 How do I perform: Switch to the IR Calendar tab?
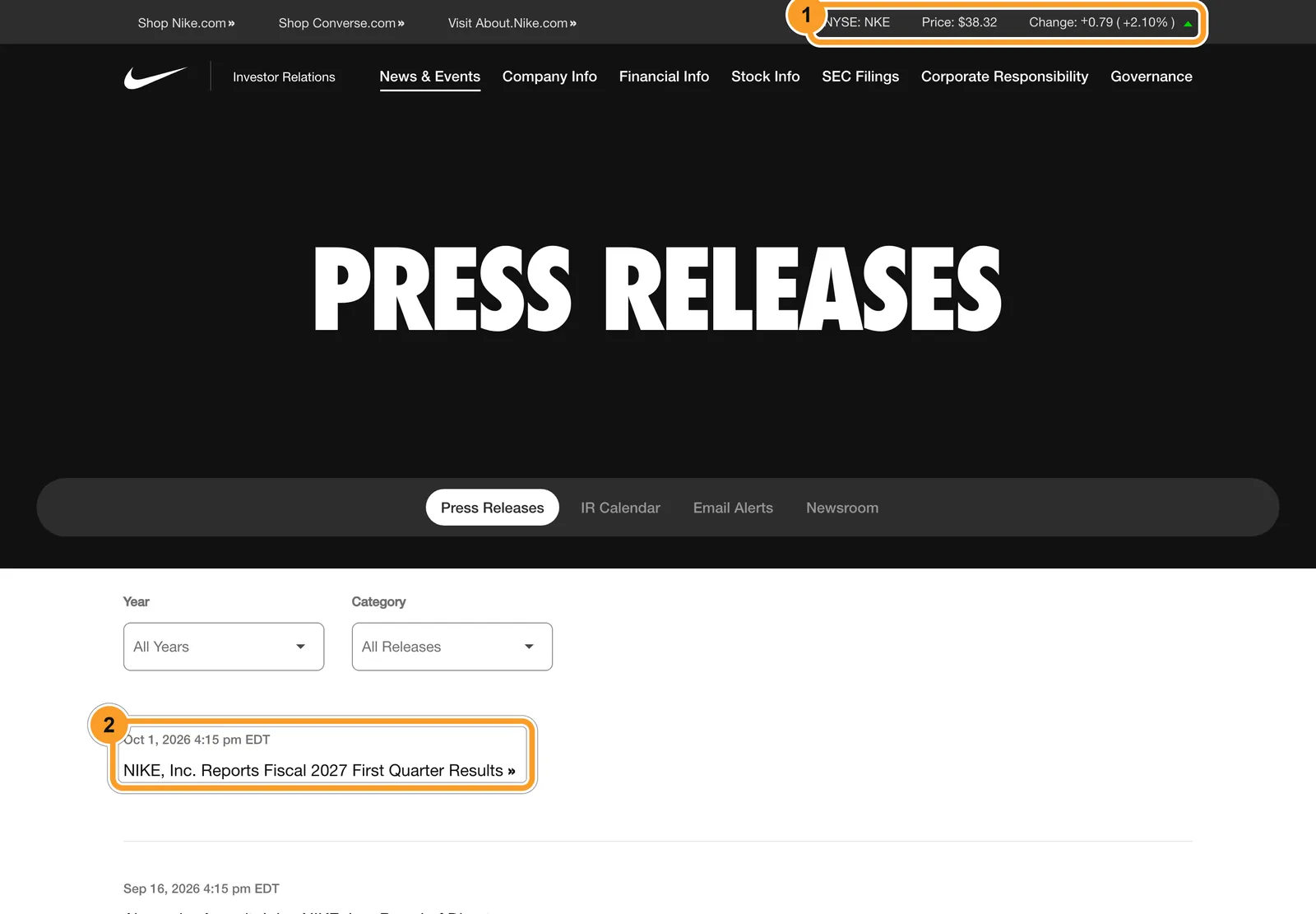click(620, 508)
